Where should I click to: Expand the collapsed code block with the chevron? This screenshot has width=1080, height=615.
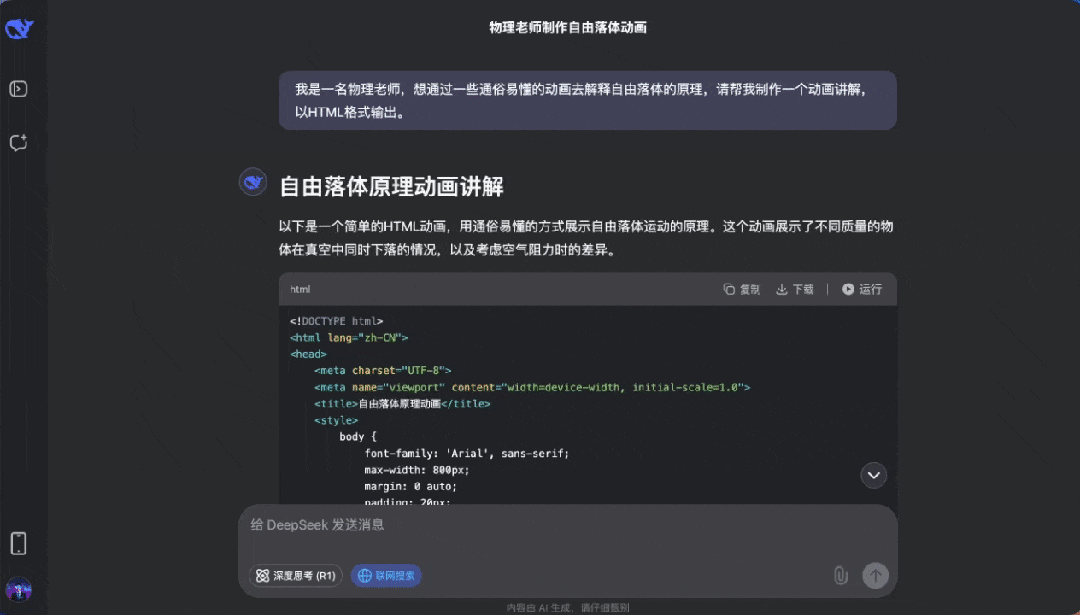(873, 475)
